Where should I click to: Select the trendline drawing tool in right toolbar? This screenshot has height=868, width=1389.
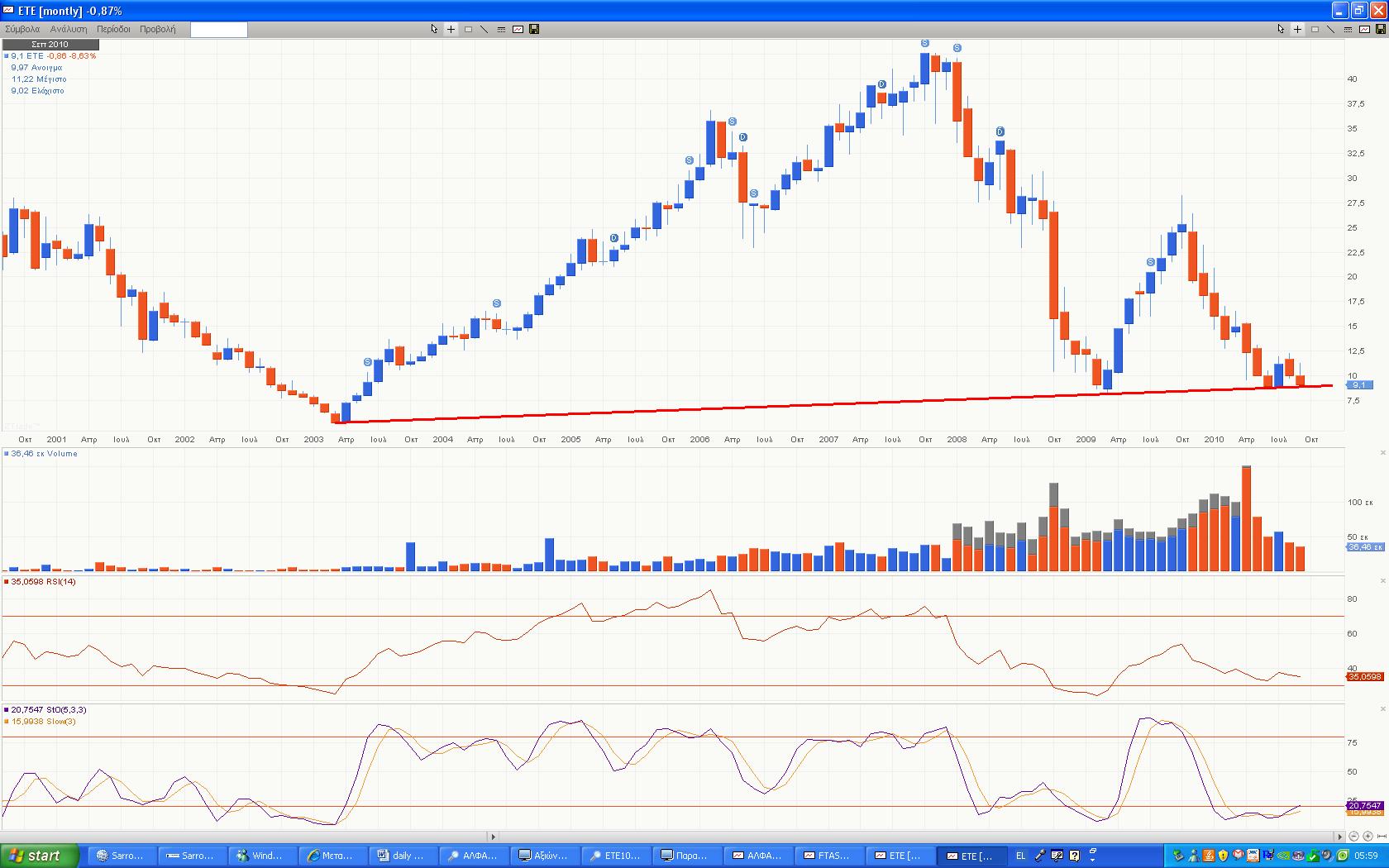point(1330,29)
